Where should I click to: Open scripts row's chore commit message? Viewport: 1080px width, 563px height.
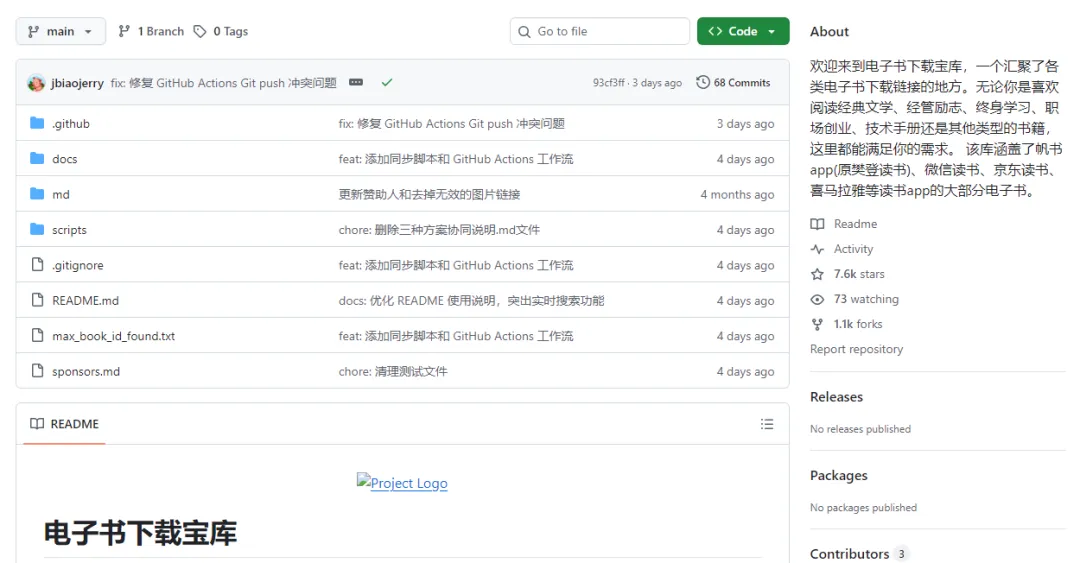click(x=439, y=230)
